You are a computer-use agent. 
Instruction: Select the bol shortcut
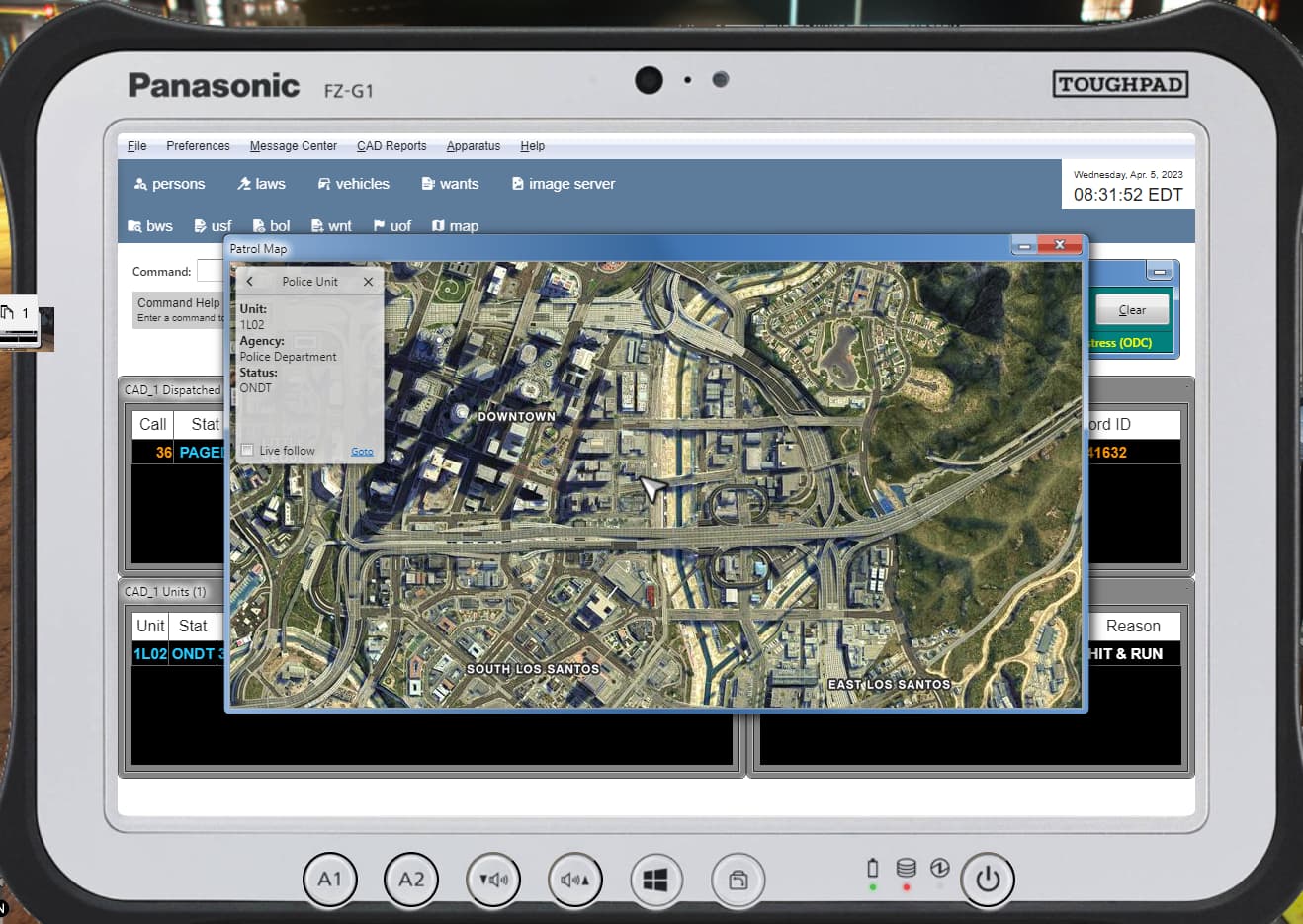click(x=271, y=226)
